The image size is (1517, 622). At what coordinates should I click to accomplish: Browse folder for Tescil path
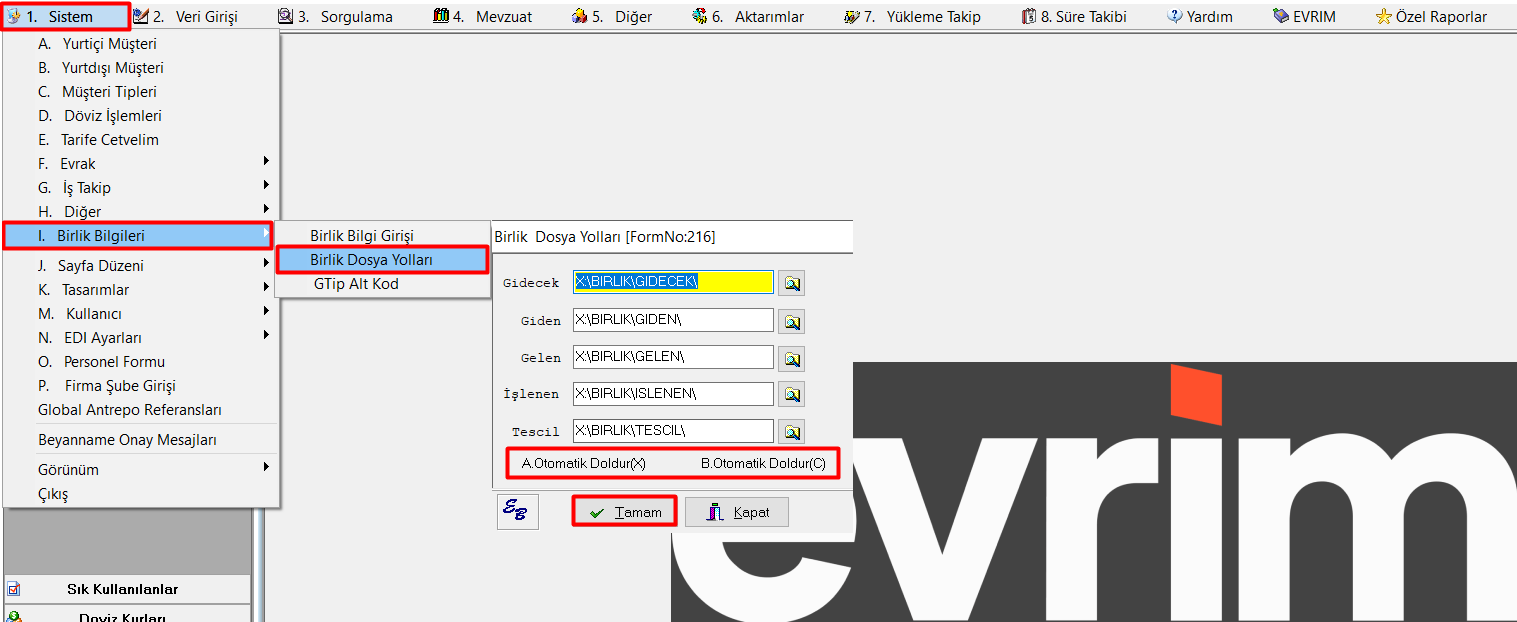tap(792, 432)
